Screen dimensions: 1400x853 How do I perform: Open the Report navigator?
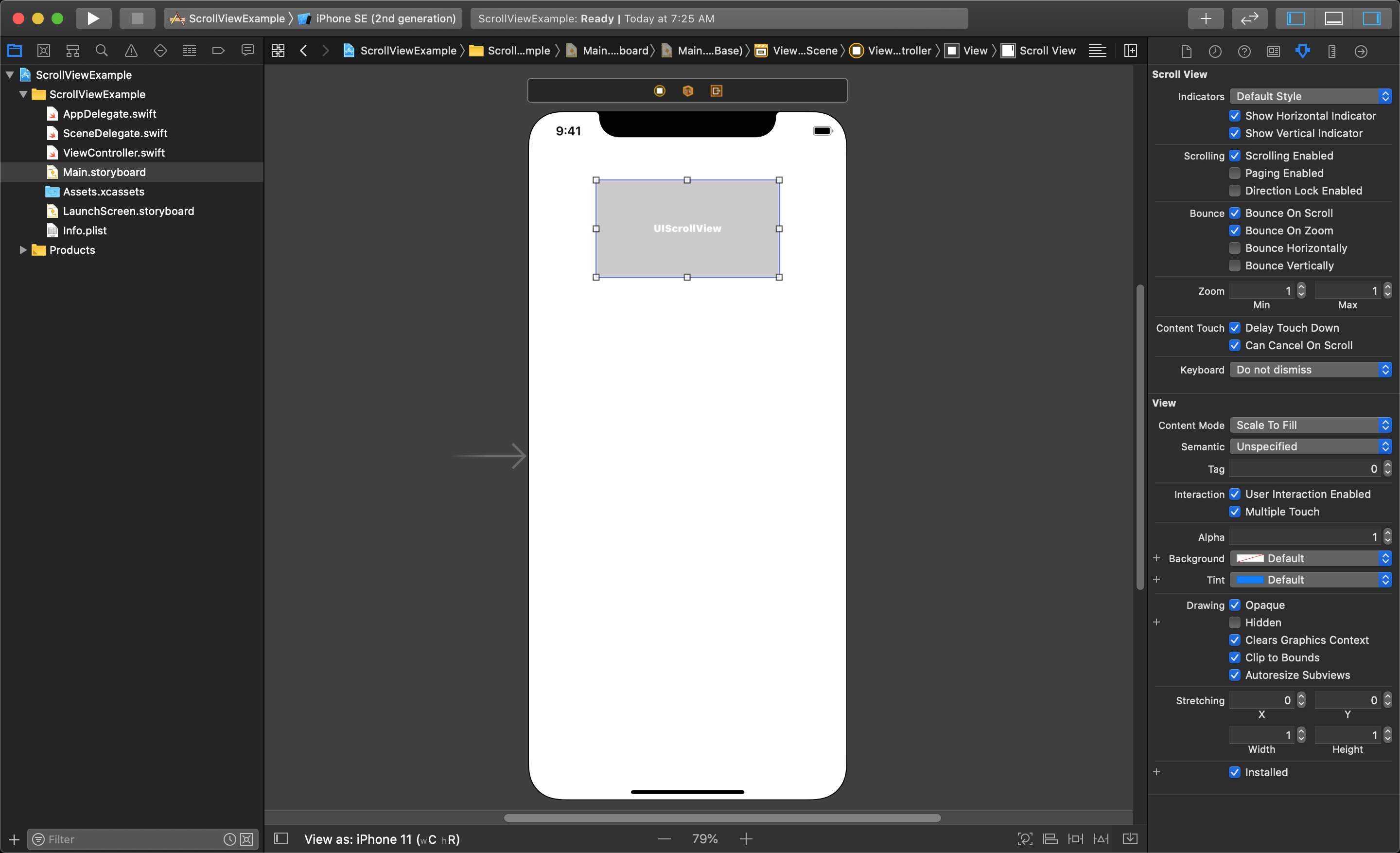click(248, 51)
